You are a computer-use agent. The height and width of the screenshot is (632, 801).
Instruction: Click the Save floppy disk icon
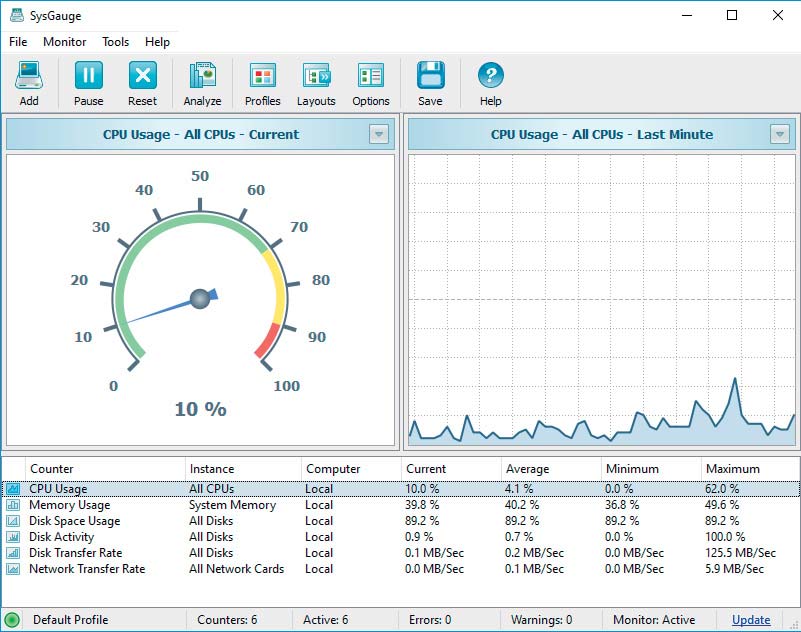430,76
